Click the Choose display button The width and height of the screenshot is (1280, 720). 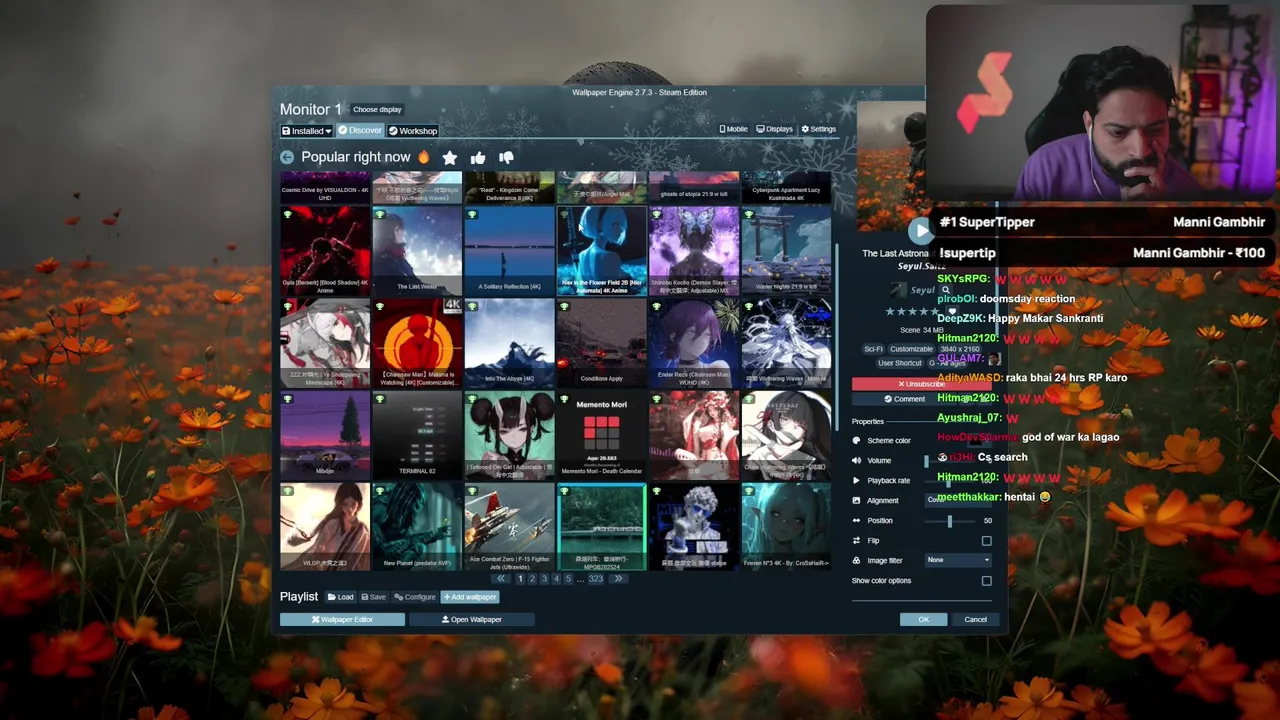pos(377,109)
